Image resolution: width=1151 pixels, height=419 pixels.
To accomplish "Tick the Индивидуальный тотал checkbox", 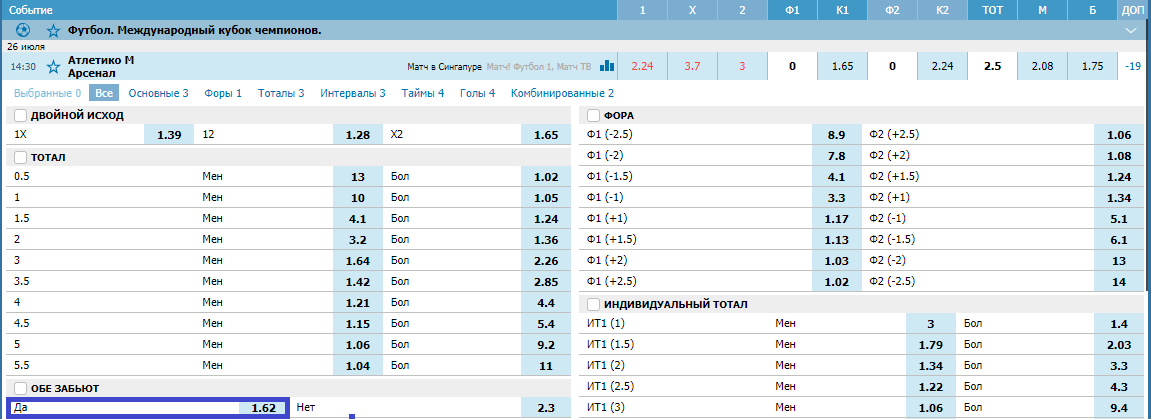I will (594, 305).
